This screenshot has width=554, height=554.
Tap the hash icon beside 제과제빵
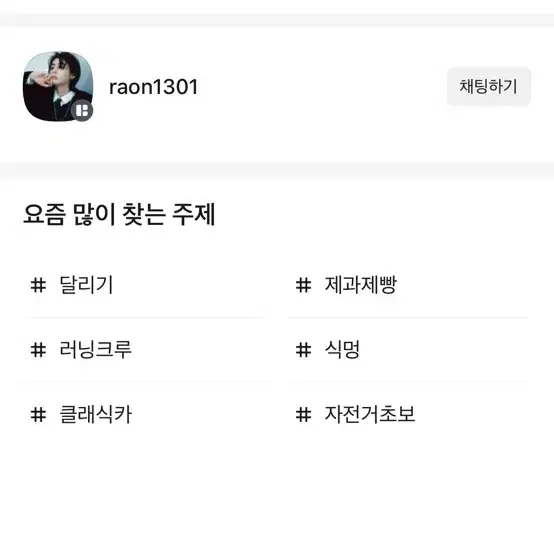tap(303, 285)
